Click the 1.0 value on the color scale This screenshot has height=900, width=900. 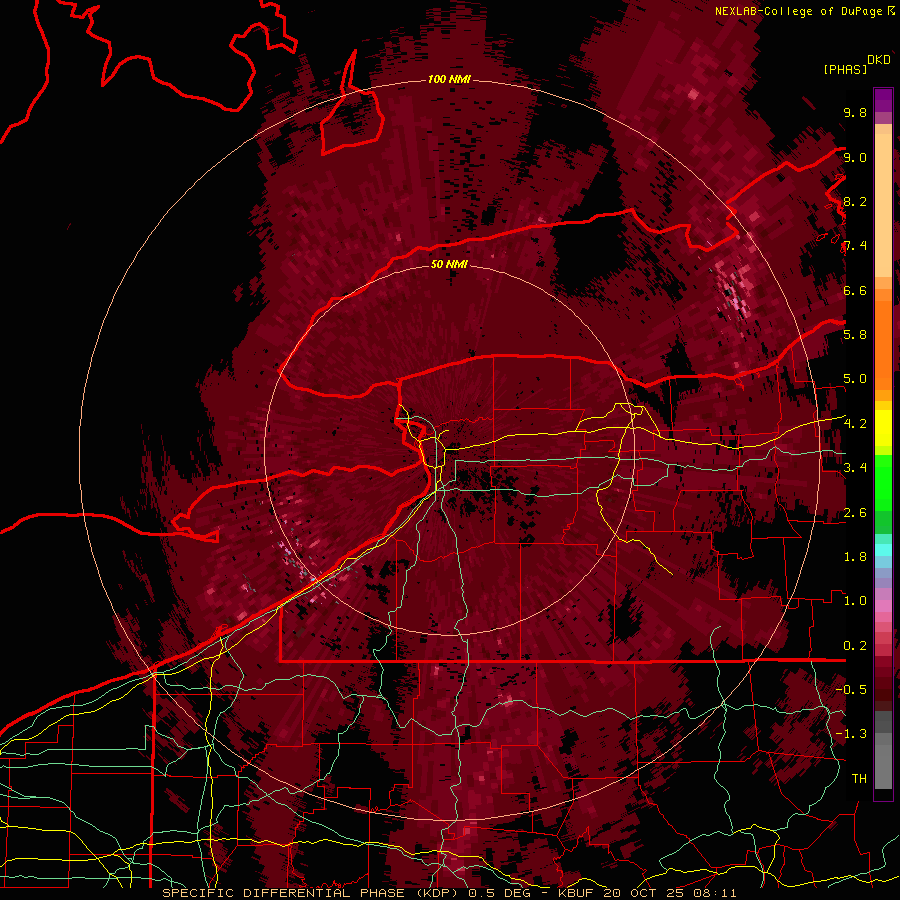click(x=855, y=601)
